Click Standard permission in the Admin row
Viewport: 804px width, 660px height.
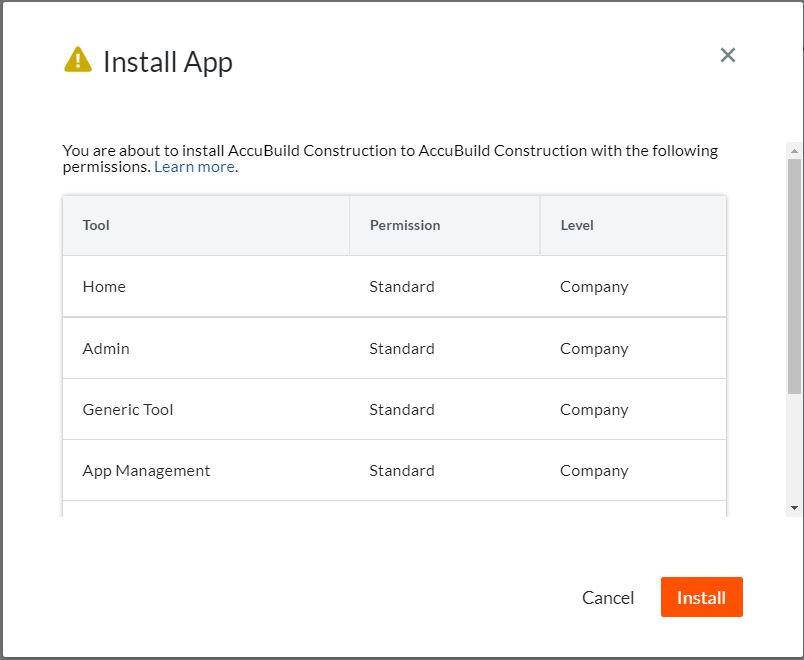coord(402,348)
